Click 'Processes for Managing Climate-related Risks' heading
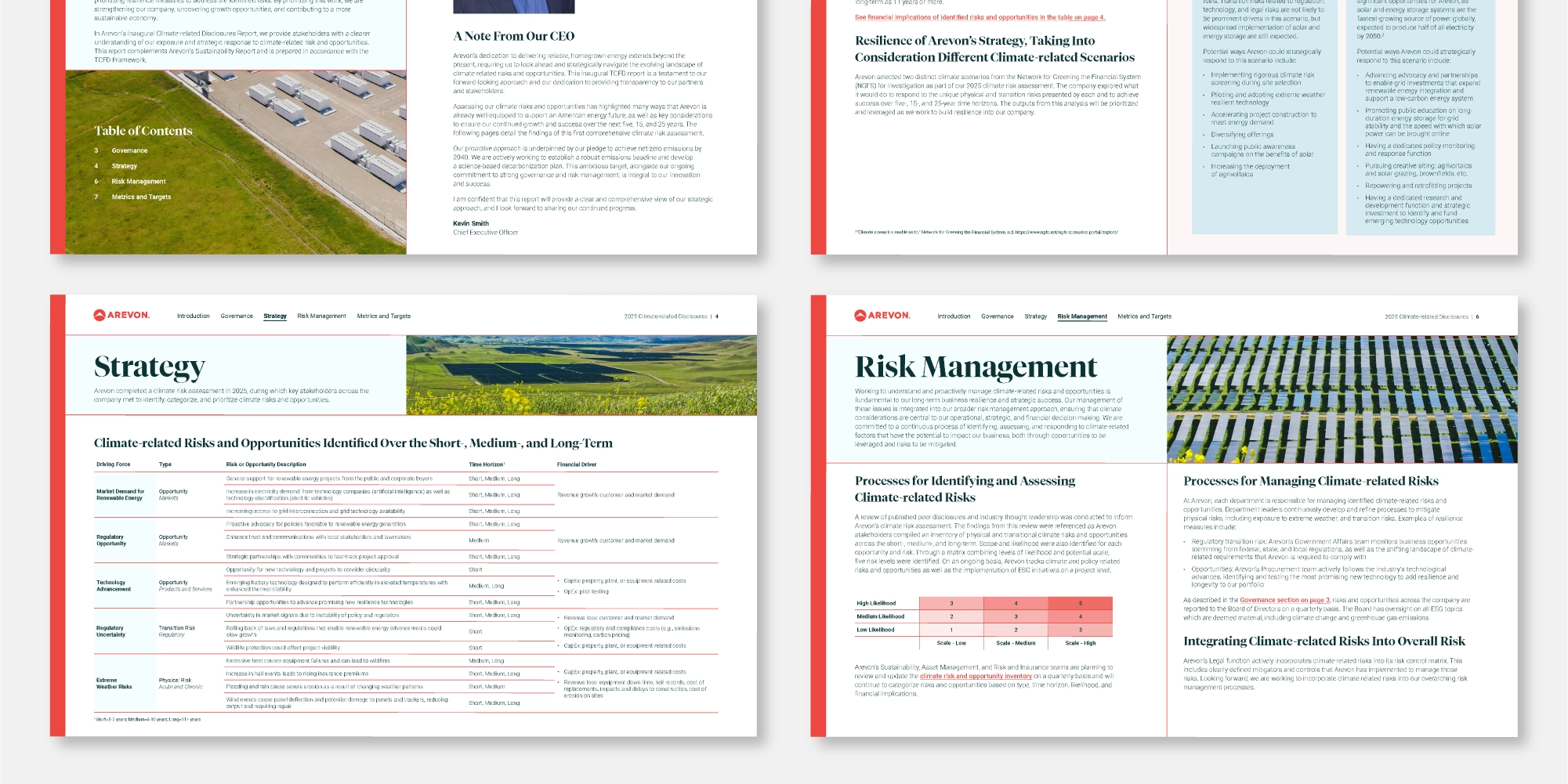 [1311, 481]
